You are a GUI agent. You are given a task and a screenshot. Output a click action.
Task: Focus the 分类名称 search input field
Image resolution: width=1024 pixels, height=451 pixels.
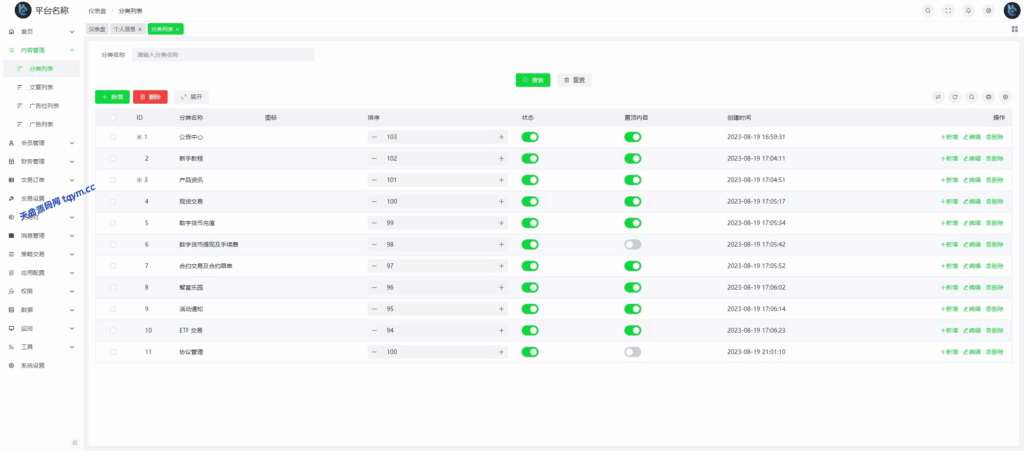pyautogui.click(x=223, y=55)
